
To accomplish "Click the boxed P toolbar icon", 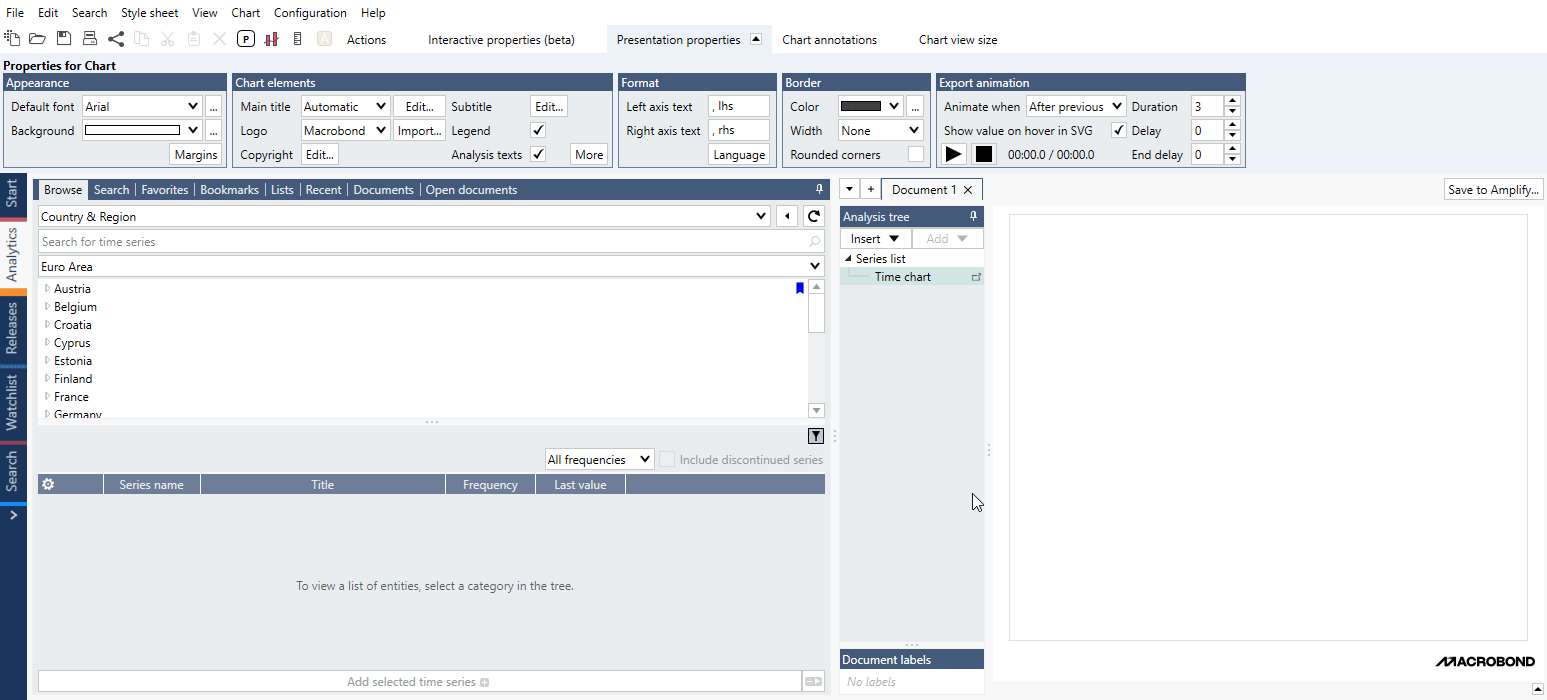I will (x=246, y=39).
